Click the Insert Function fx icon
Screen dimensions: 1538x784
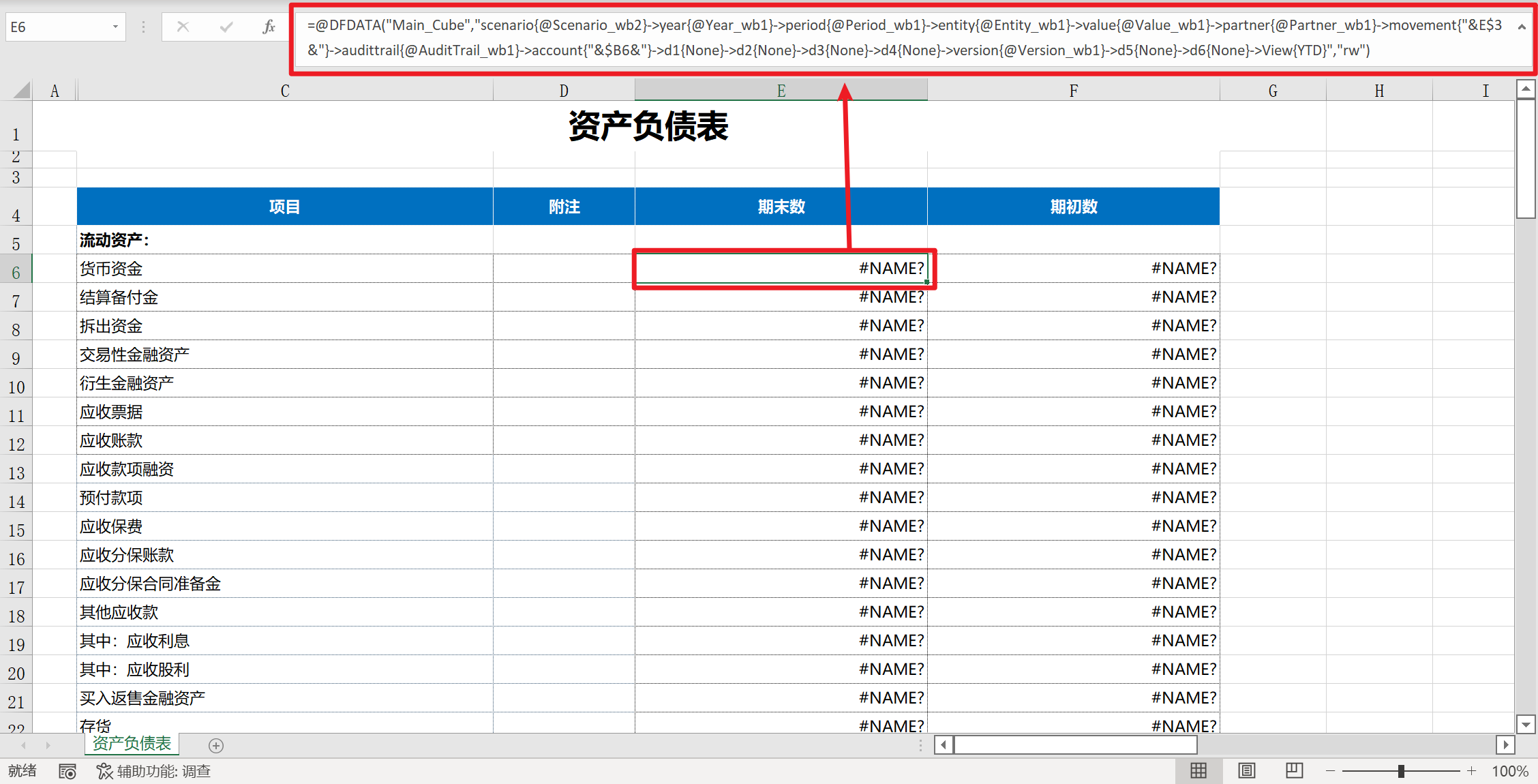pos(269,27)
